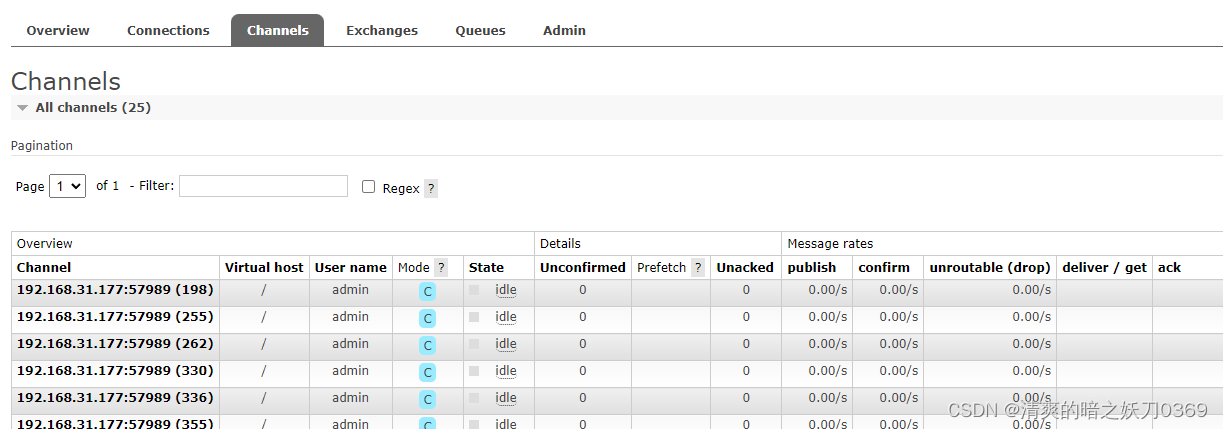Sort by the unroutable (drop) column
Image resolution: width=1223 pixels, height=429 pixels.
tap(990, 267)
